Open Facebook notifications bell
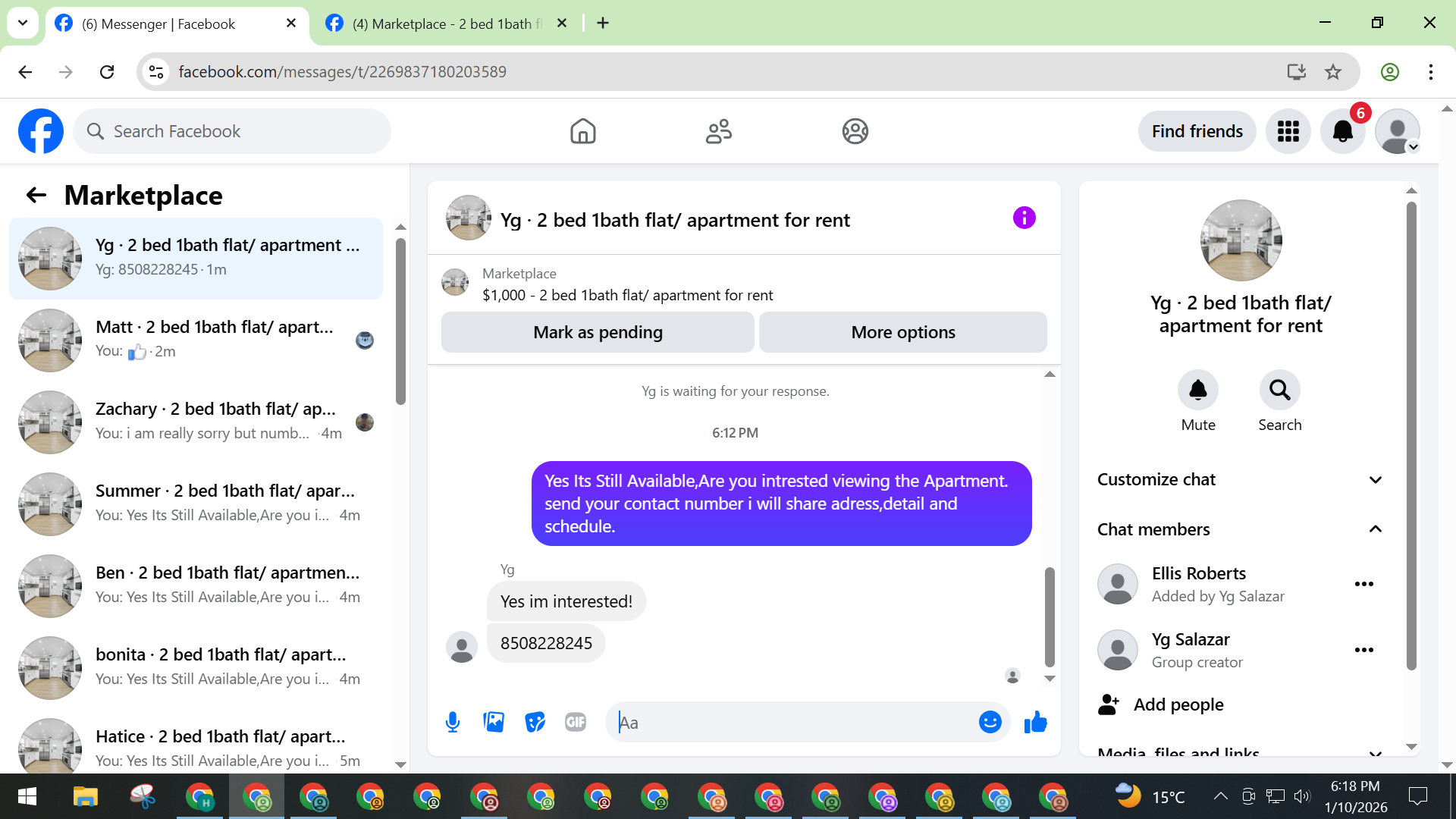 point(1342,131)
